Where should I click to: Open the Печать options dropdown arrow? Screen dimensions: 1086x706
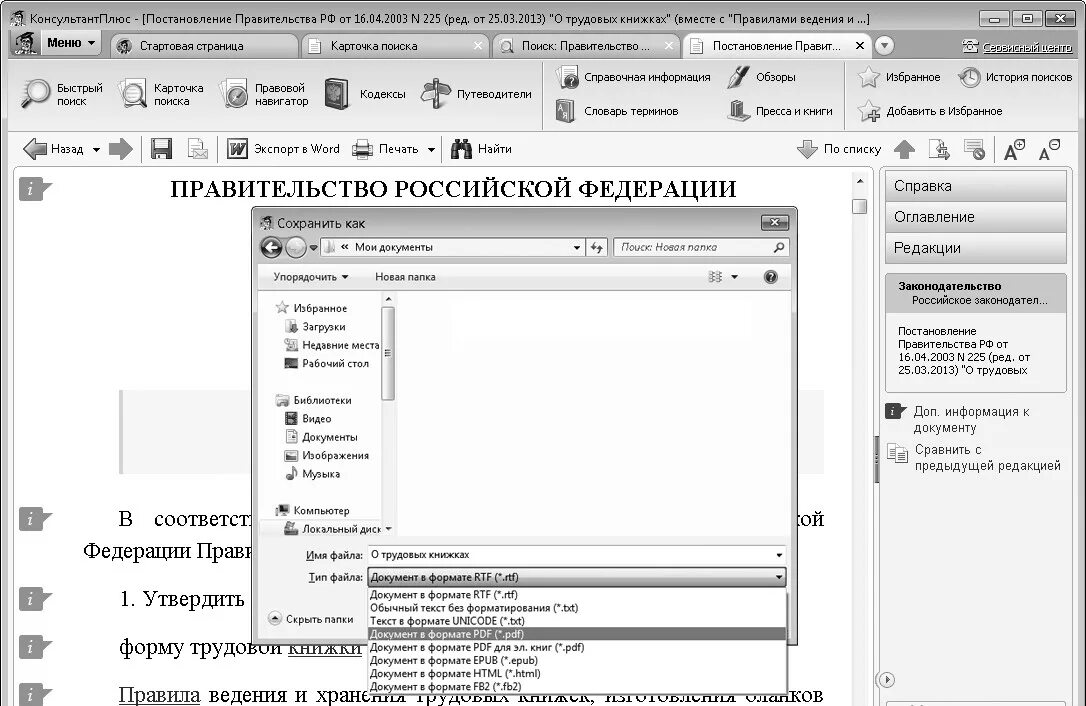pyautogui.click(x=431, y=149)
